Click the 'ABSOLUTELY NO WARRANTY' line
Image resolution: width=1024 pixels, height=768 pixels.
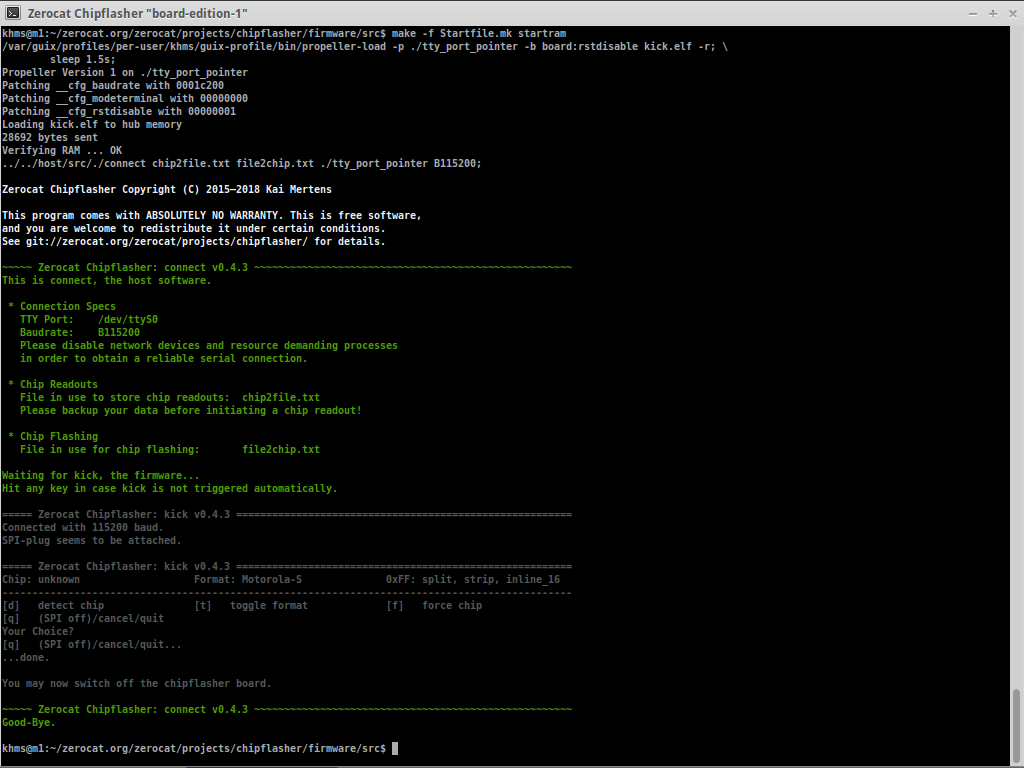coord(212,216)
